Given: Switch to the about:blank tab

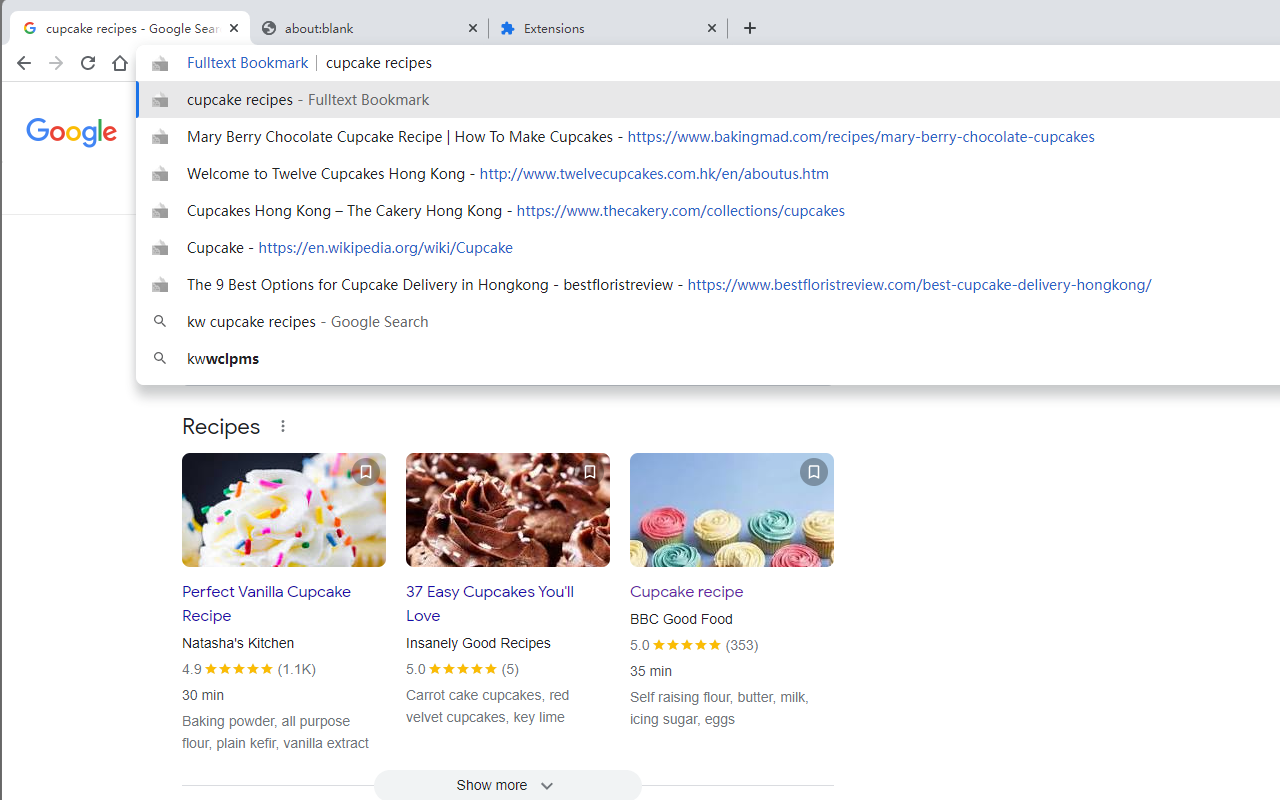Looking at the screenshot, I should point(369,28).
